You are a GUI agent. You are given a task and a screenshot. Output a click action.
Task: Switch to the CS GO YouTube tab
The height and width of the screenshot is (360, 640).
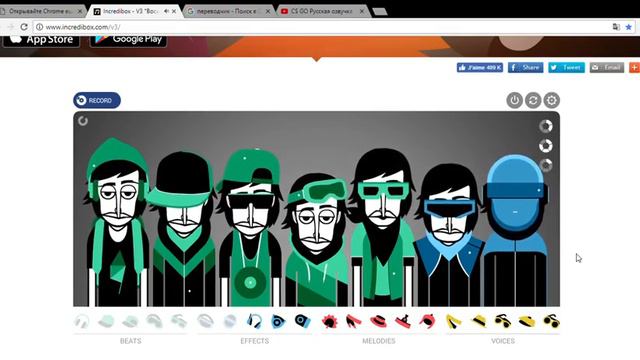pos(321,11)
